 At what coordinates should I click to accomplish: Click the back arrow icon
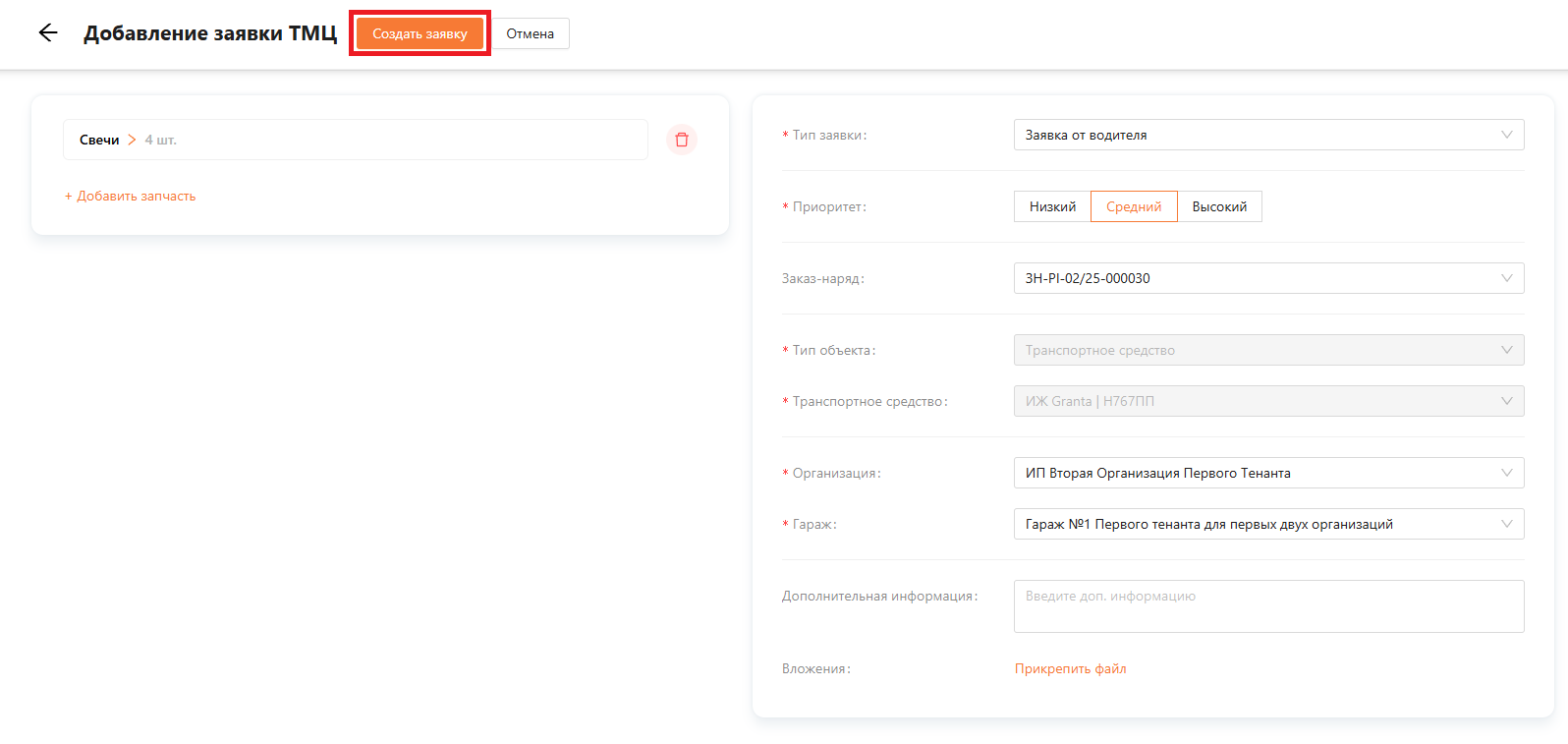48,33
